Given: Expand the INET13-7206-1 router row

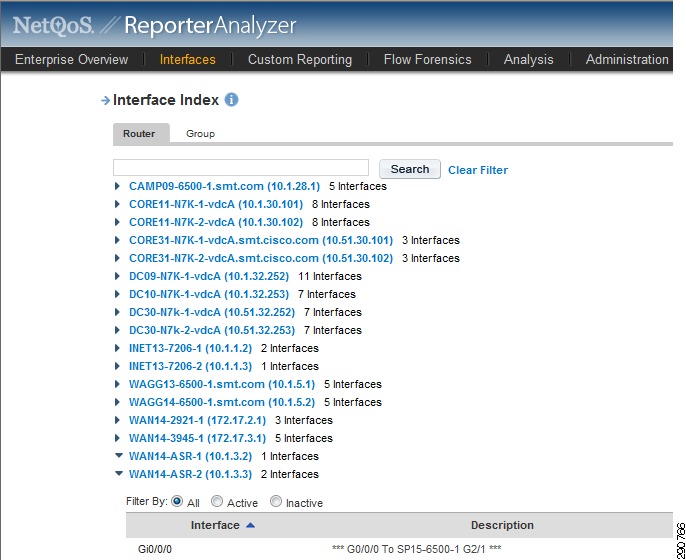Looking at the screenshot, I should [117, 348].
